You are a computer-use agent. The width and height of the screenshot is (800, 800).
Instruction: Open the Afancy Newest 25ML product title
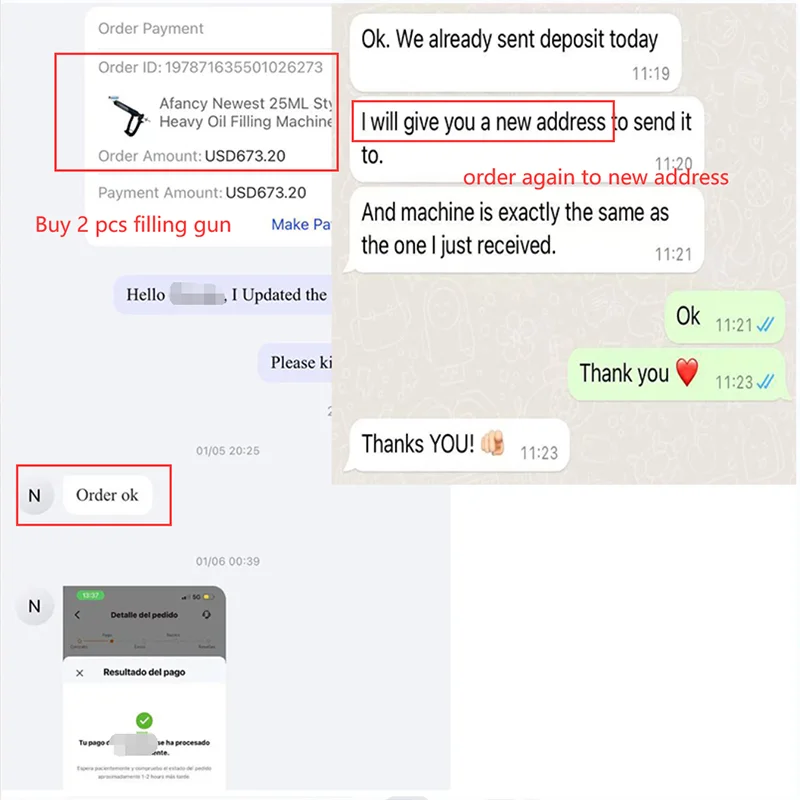245,112
